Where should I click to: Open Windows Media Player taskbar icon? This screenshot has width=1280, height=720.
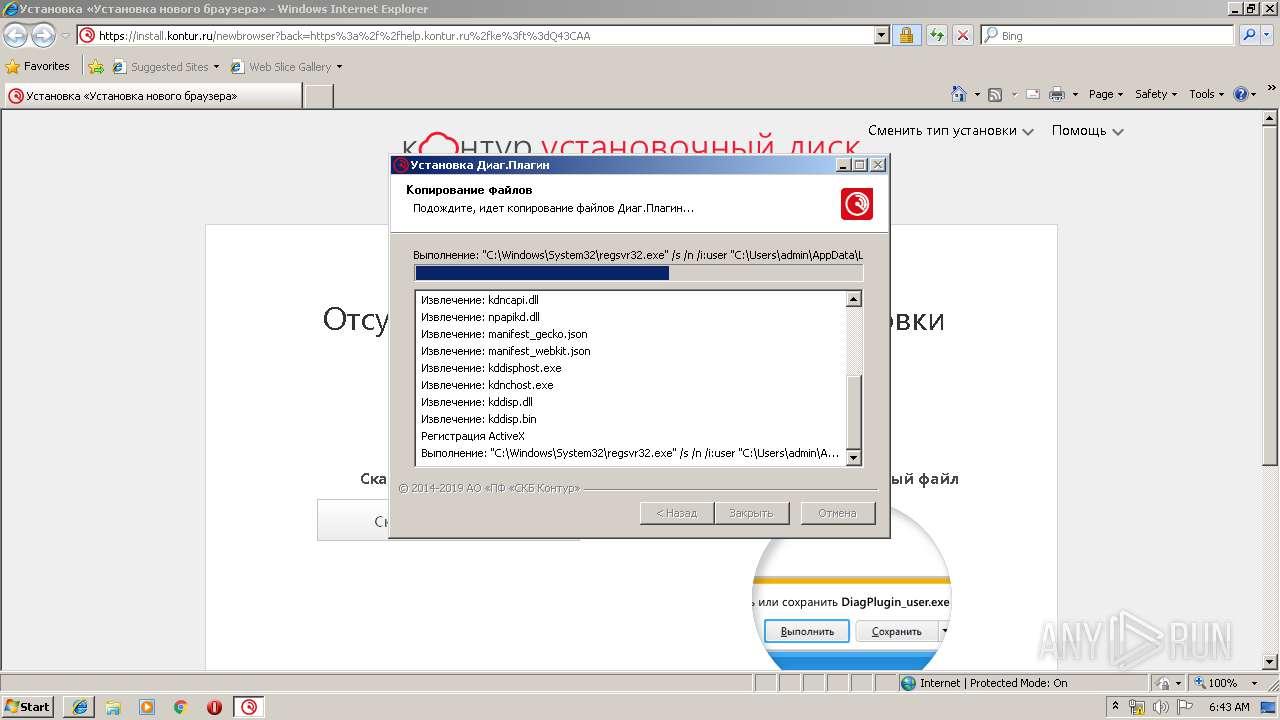(x=147, y=707)
